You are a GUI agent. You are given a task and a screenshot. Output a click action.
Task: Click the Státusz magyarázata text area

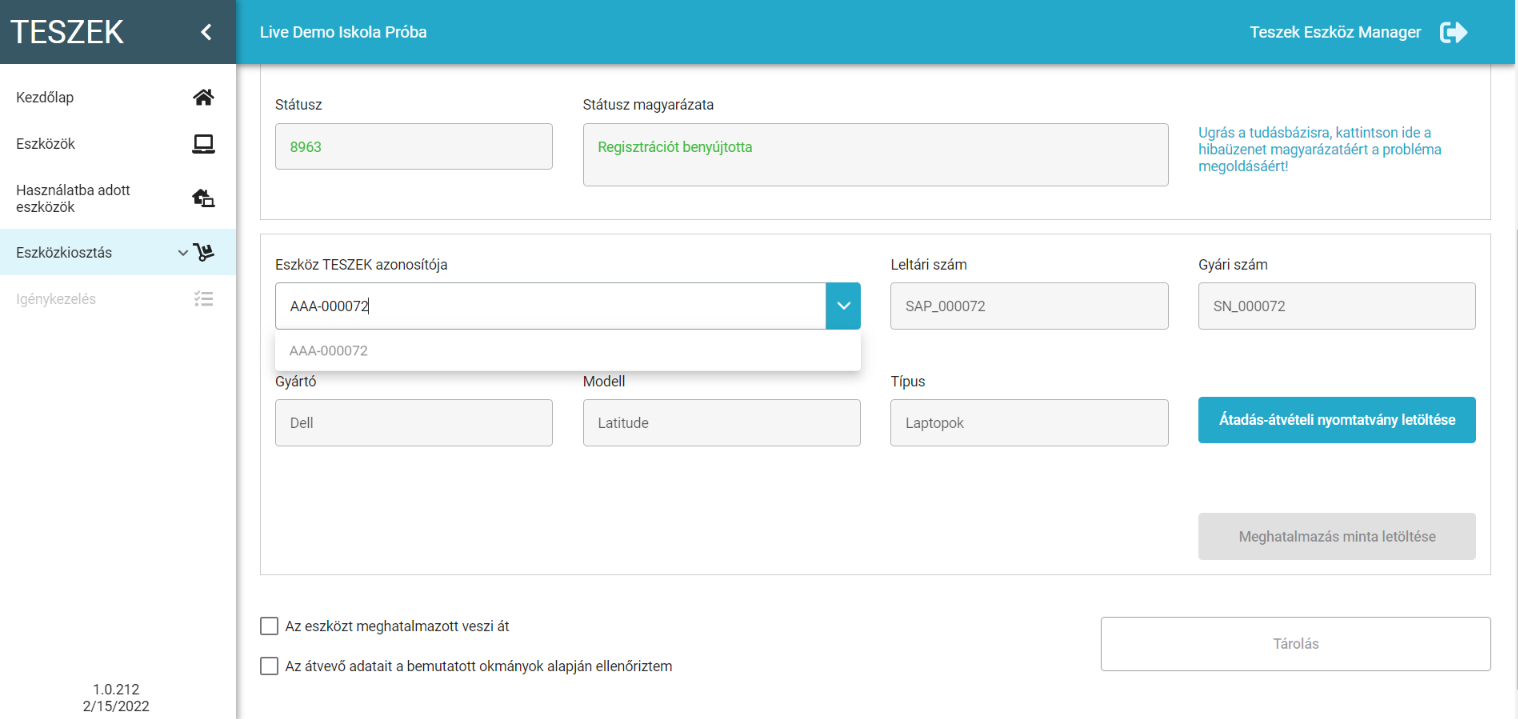876,155
